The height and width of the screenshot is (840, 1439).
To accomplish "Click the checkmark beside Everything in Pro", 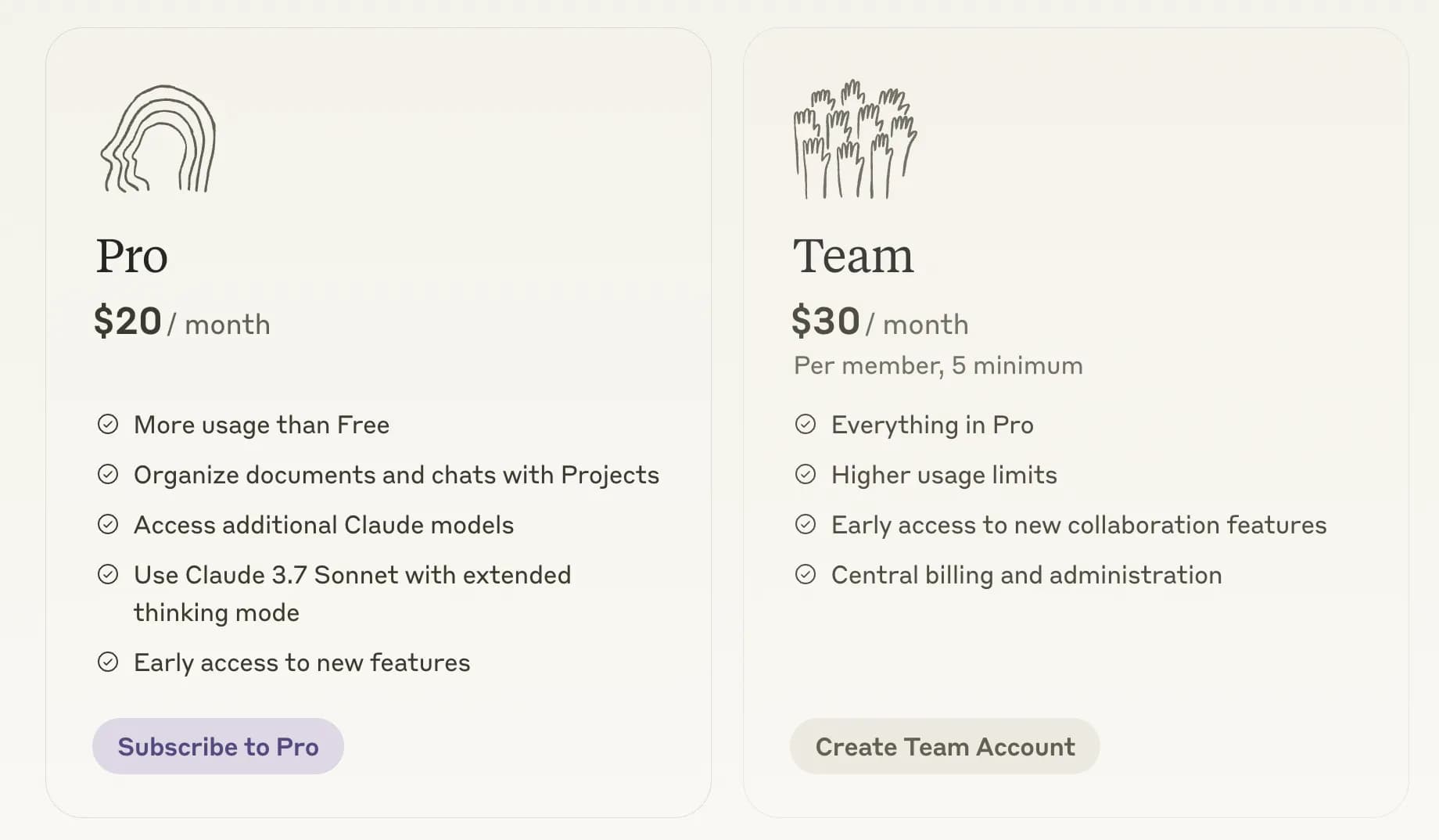I will (806, 424).
